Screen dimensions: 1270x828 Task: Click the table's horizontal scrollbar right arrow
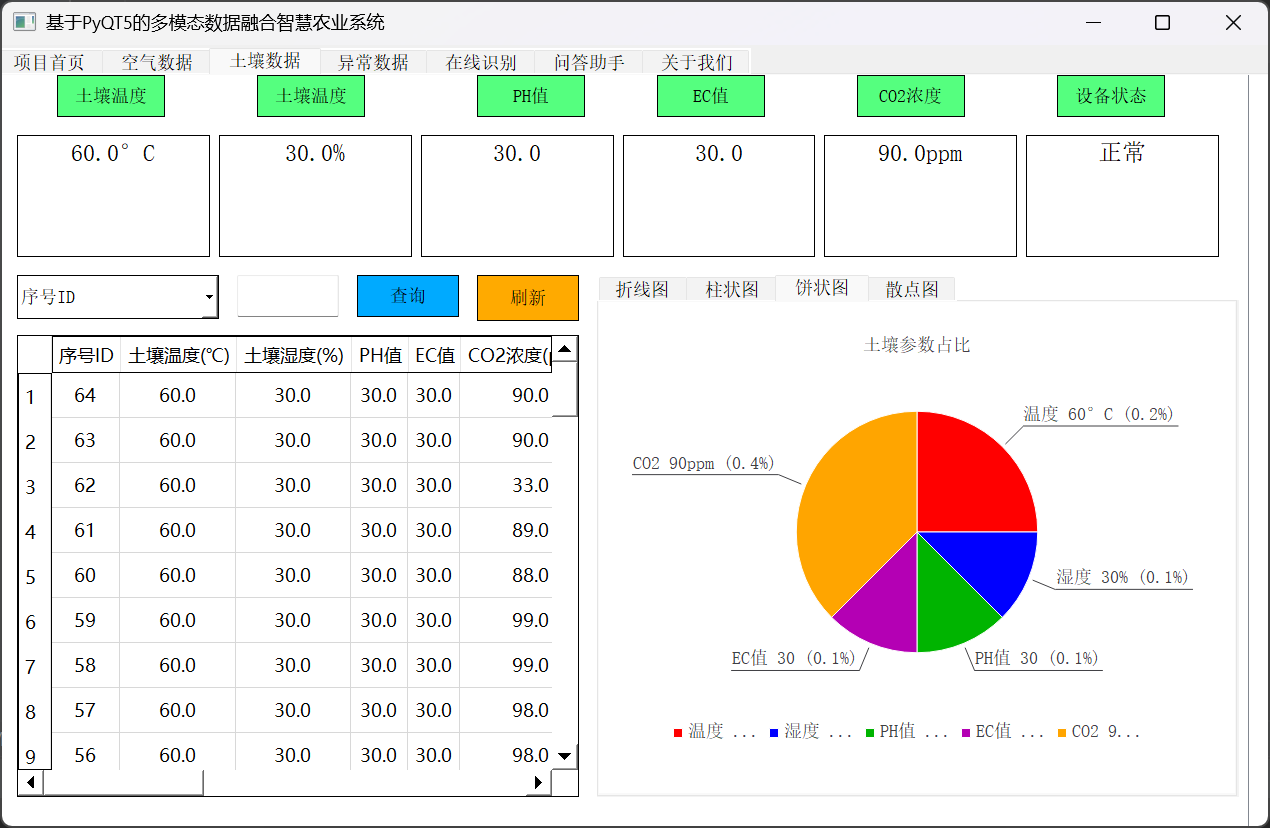pos(540,782)
